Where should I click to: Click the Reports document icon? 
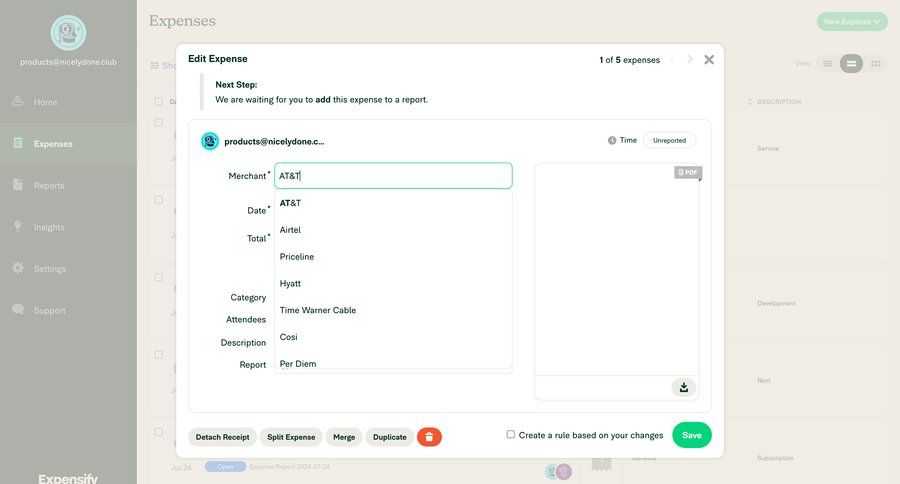[x=18, y=184]
